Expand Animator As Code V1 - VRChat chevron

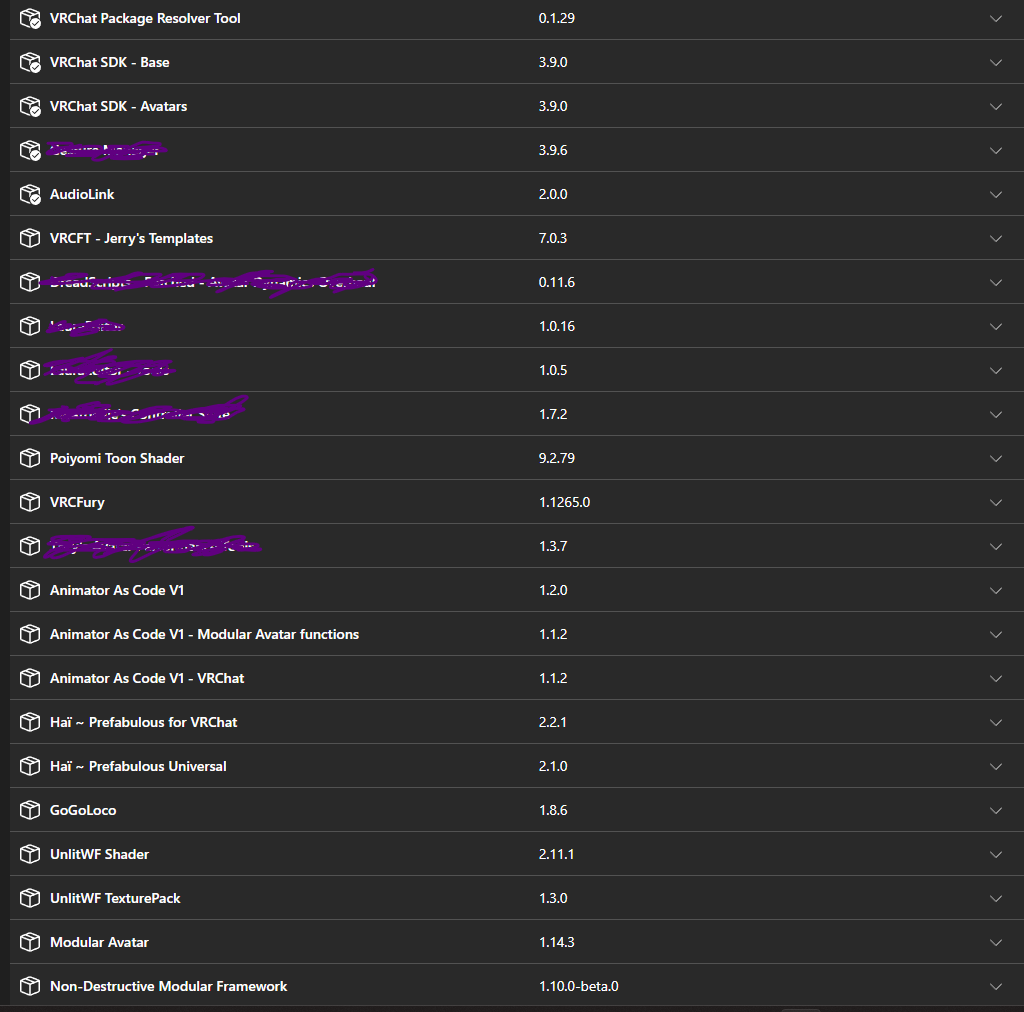996,678
